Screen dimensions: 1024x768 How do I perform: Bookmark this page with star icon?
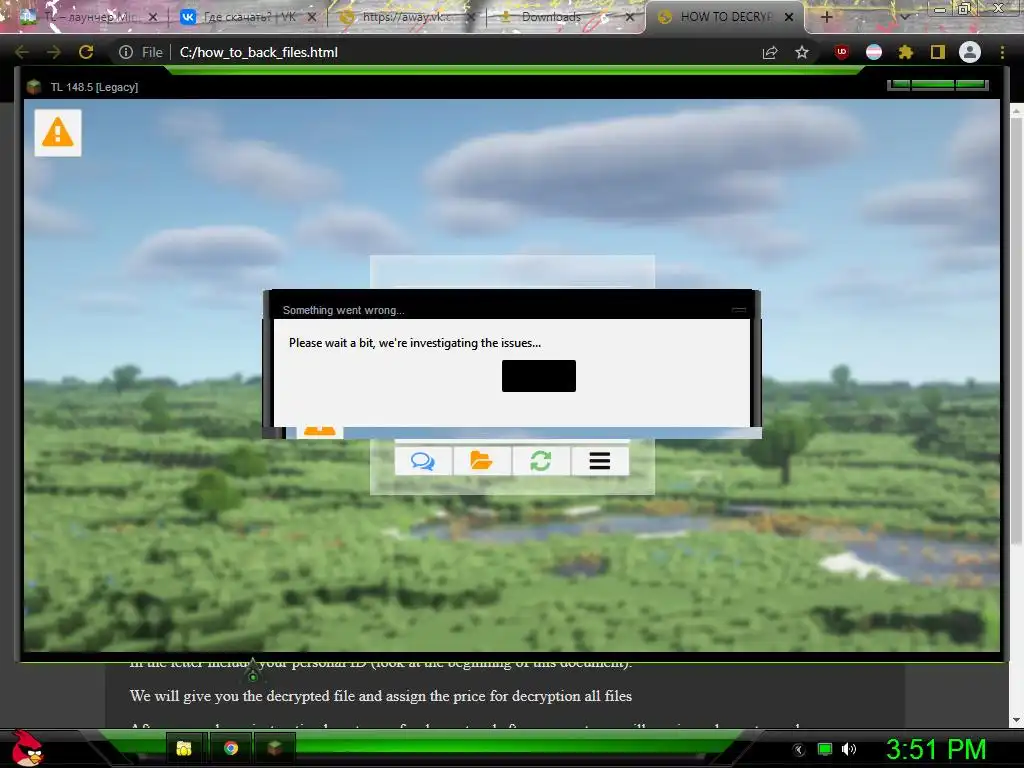point(802,52)
